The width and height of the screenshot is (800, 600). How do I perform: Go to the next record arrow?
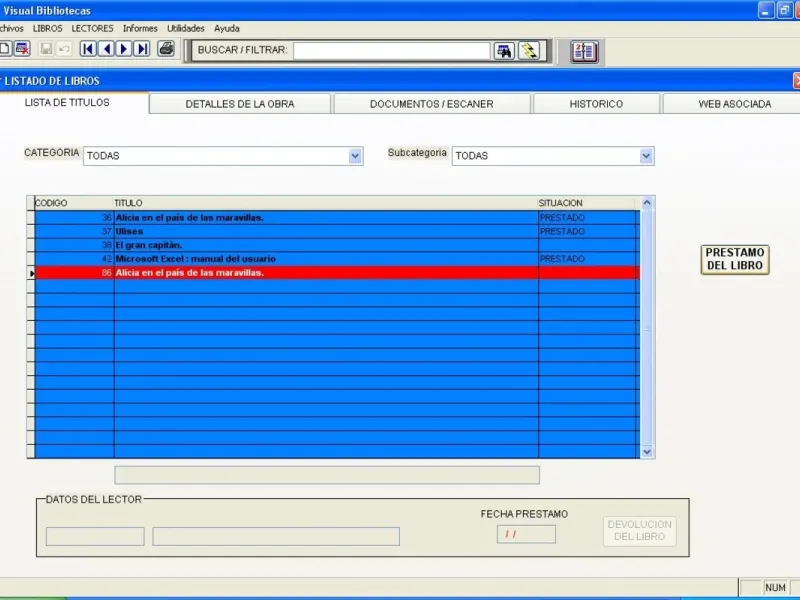124,49
